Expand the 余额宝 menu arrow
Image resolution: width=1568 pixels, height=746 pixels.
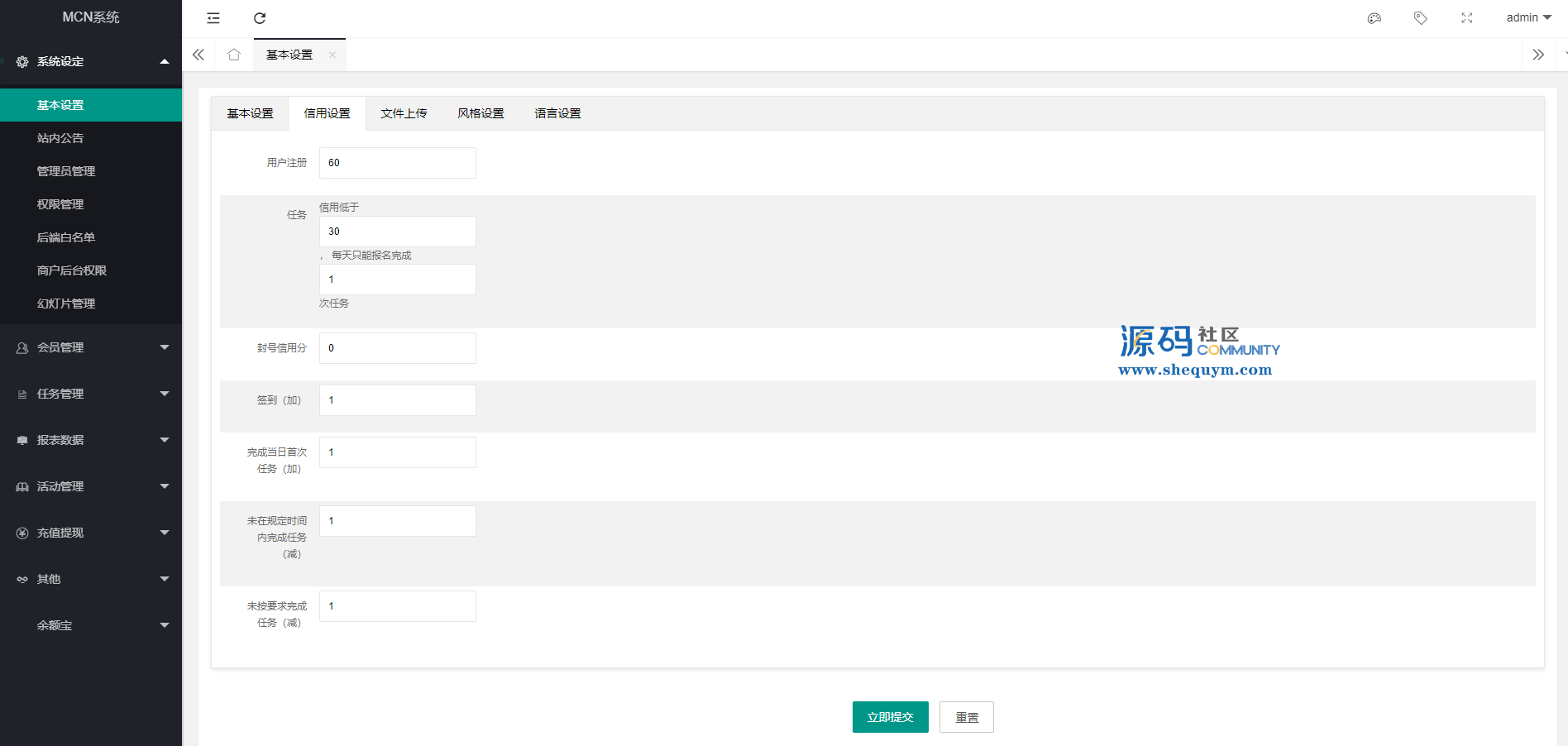pyautogui.click(x=165, y=625)
